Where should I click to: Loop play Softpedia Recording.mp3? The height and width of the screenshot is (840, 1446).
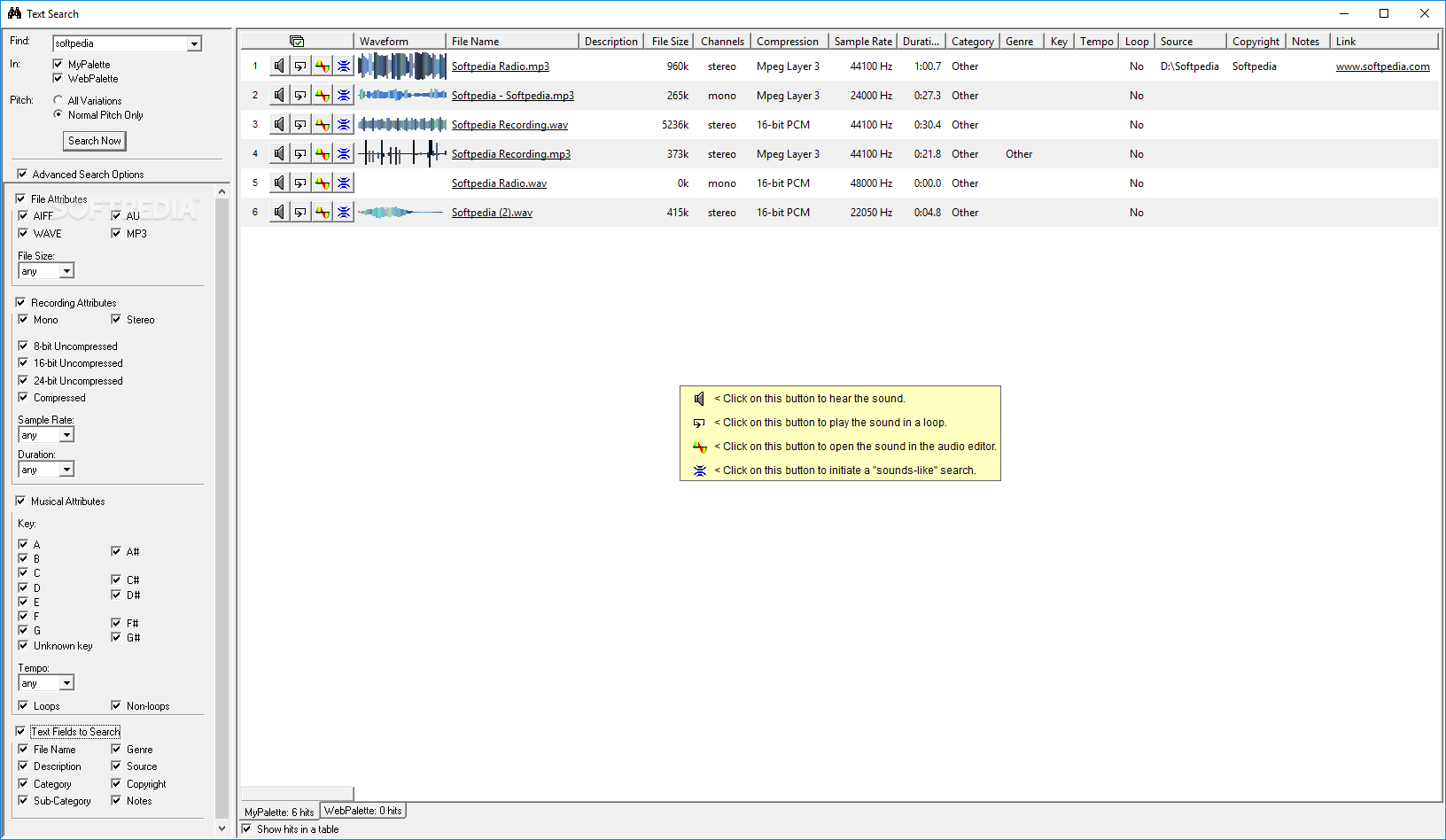300,153
